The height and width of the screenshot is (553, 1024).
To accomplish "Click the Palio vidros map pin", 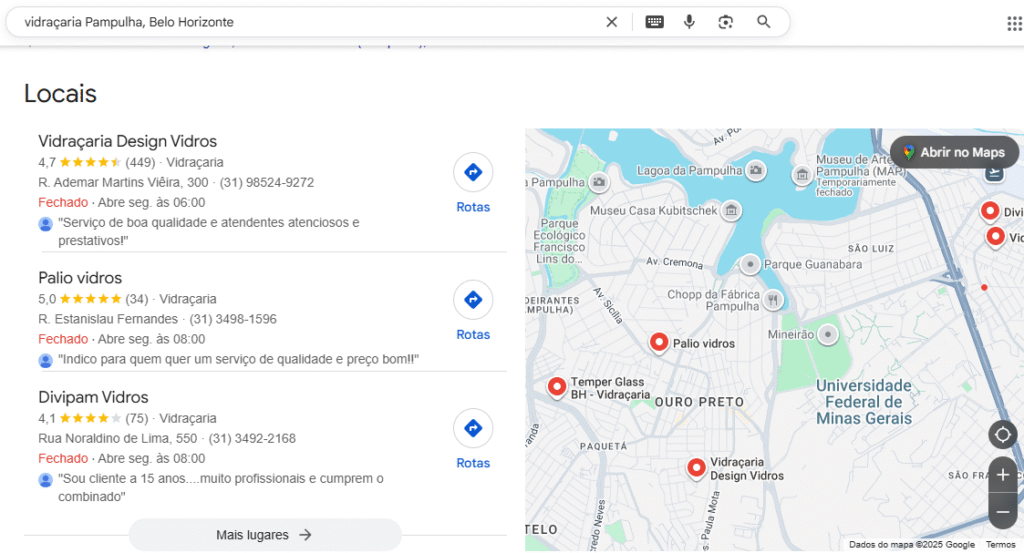I will coord(659,342).
